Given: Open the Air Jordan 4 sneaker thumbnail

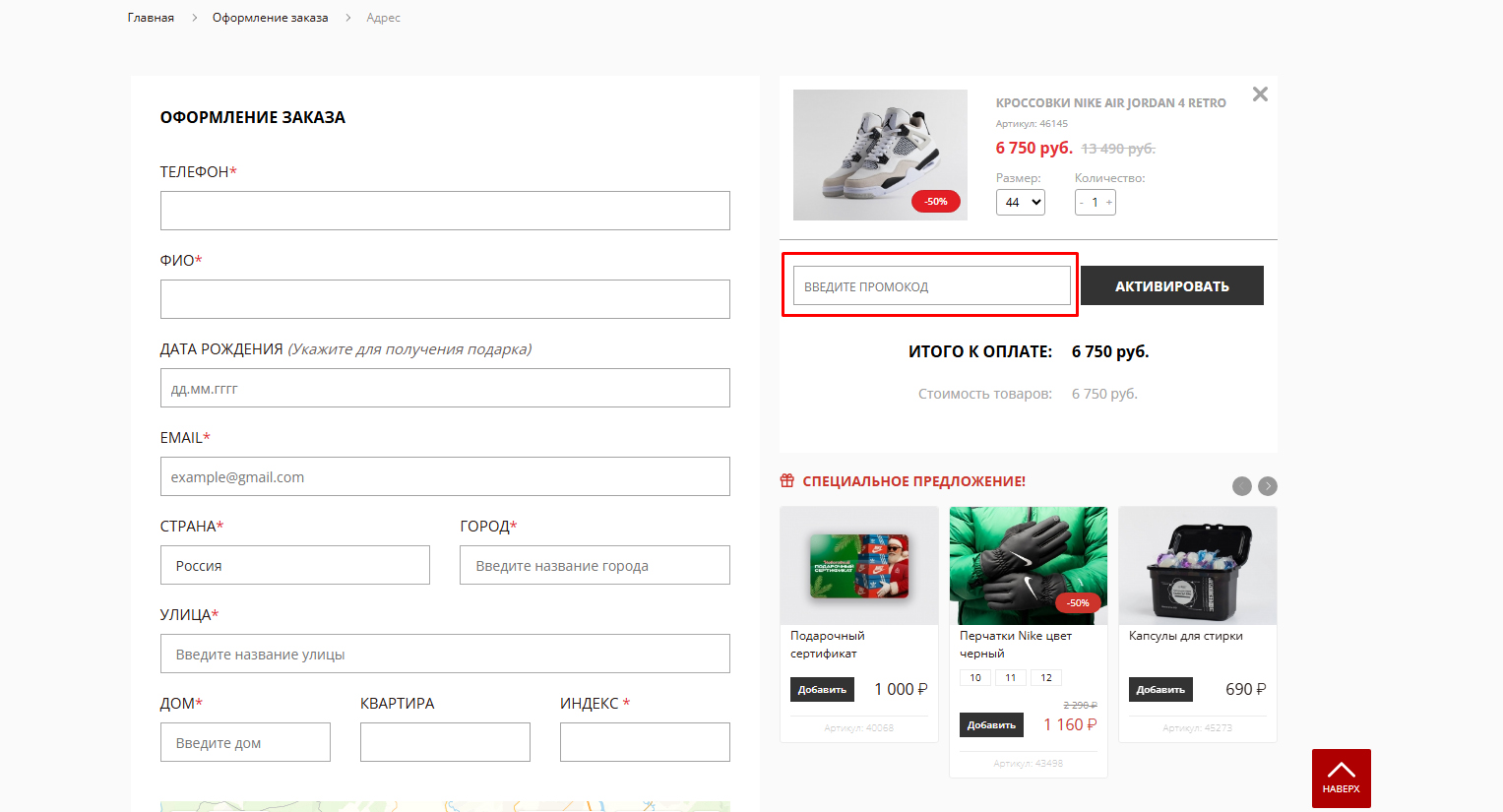Looking at the screenshot, I should 880,155.
